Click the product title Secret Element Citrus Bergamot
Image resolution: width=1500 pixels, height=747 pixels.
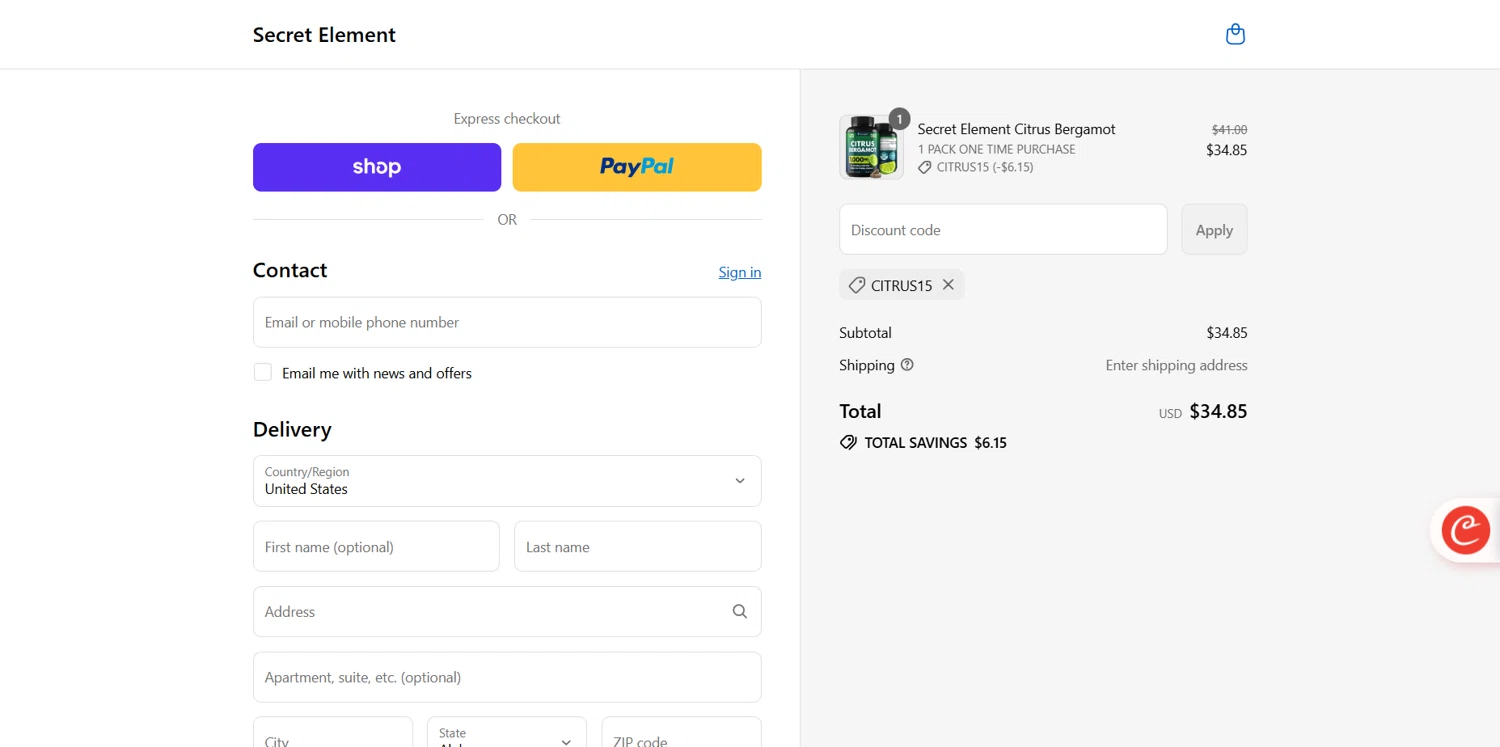[x=1016, y=129]
